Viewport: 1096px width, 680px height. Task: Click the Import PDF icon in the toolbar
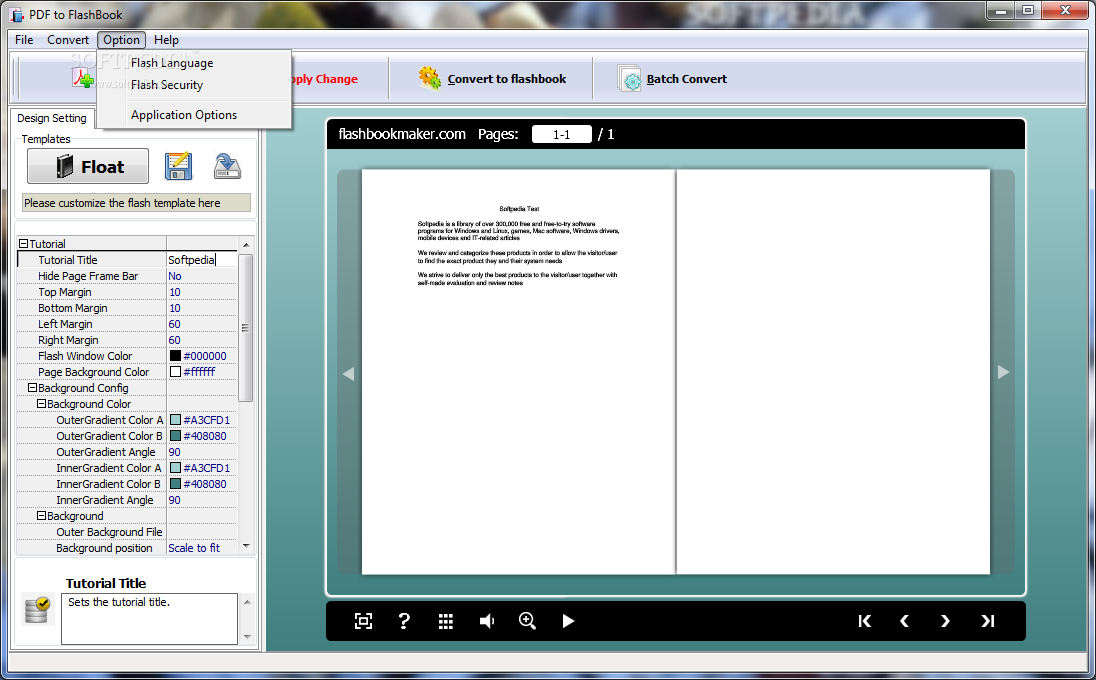tap(83, 78)
